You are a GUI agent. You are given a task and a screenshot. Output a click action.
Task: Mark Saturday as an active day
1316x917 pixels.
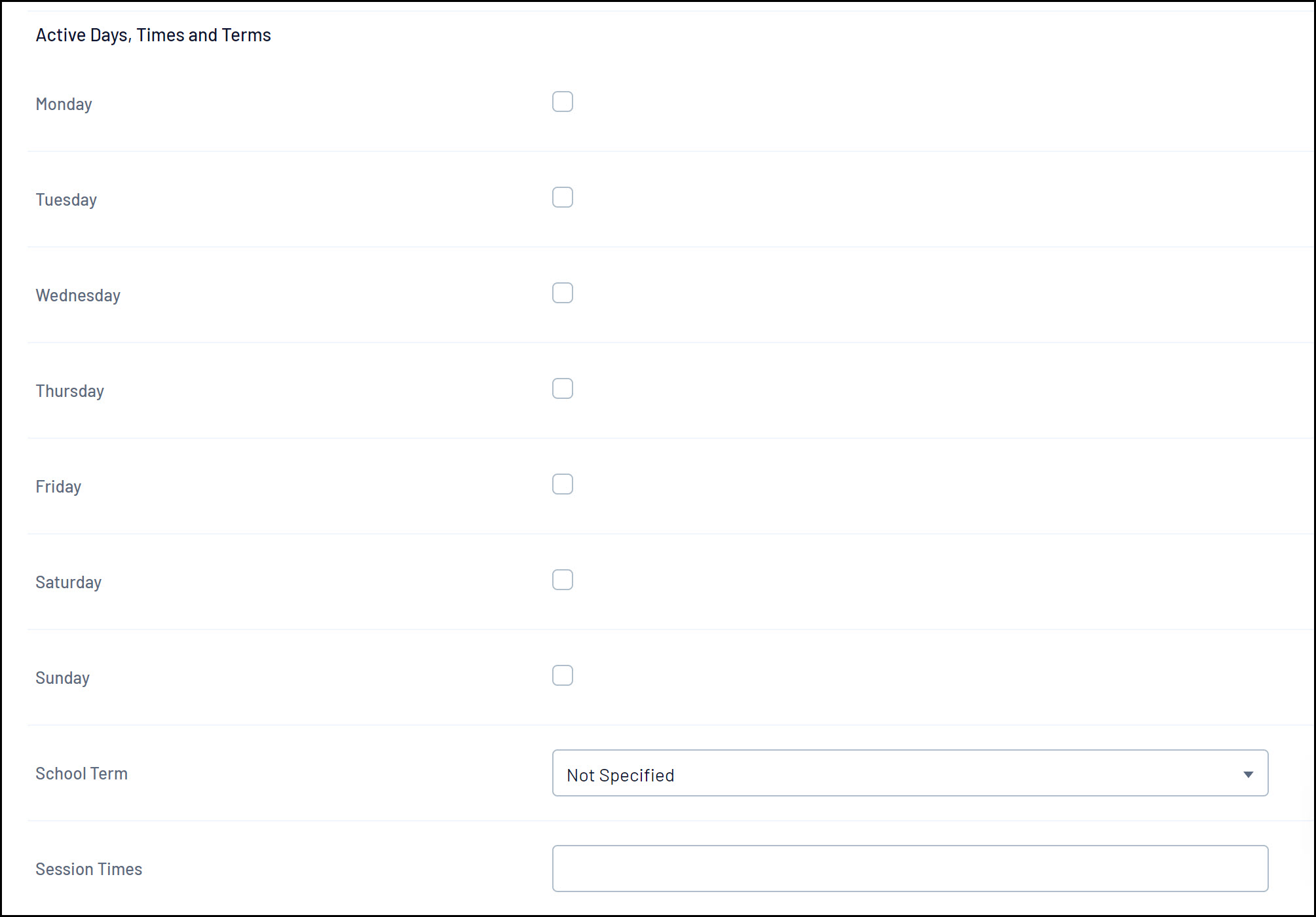562,580
